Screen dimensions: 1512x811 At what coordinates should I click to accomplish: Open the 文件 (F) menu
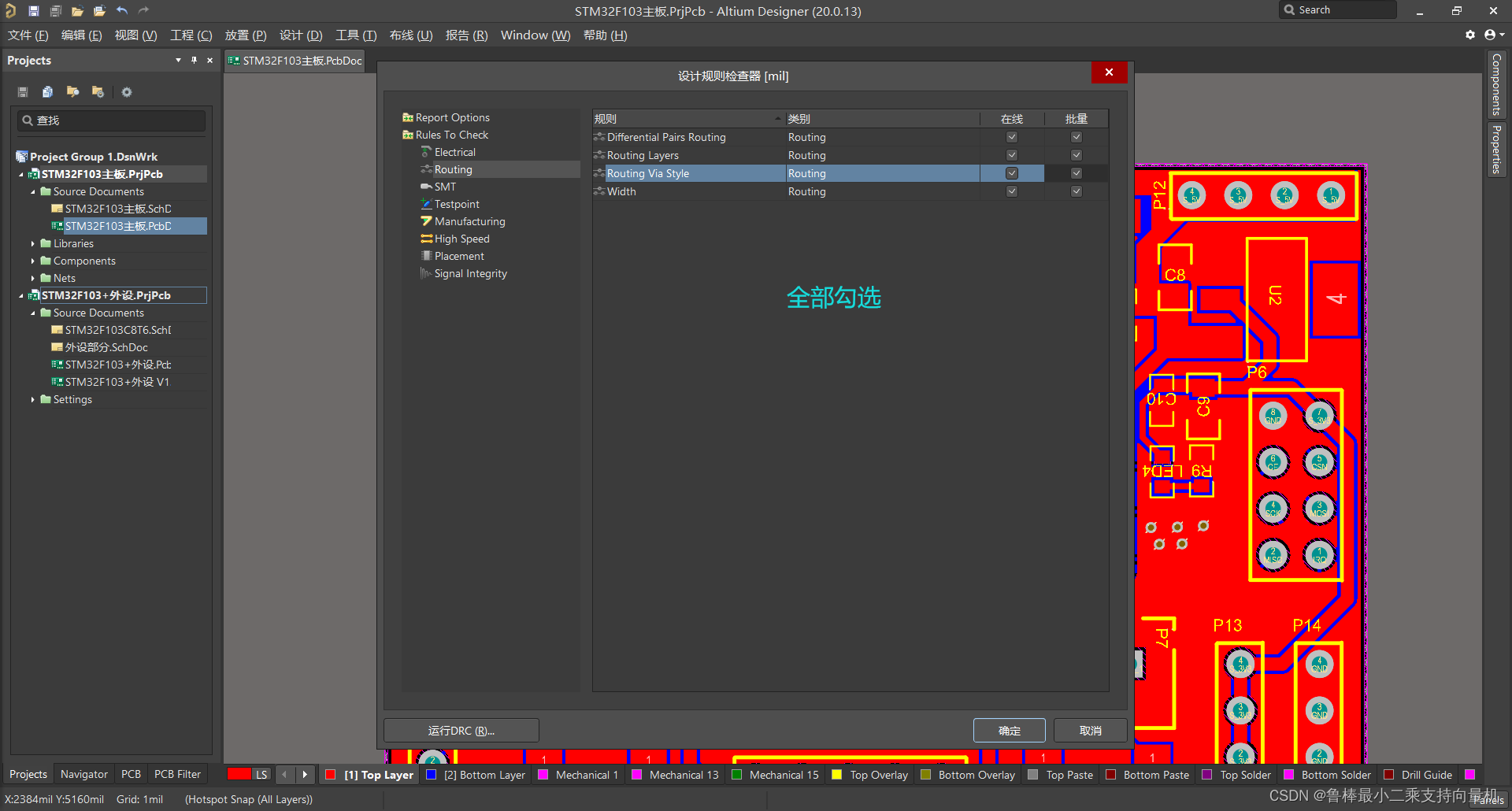click(28, 35)
